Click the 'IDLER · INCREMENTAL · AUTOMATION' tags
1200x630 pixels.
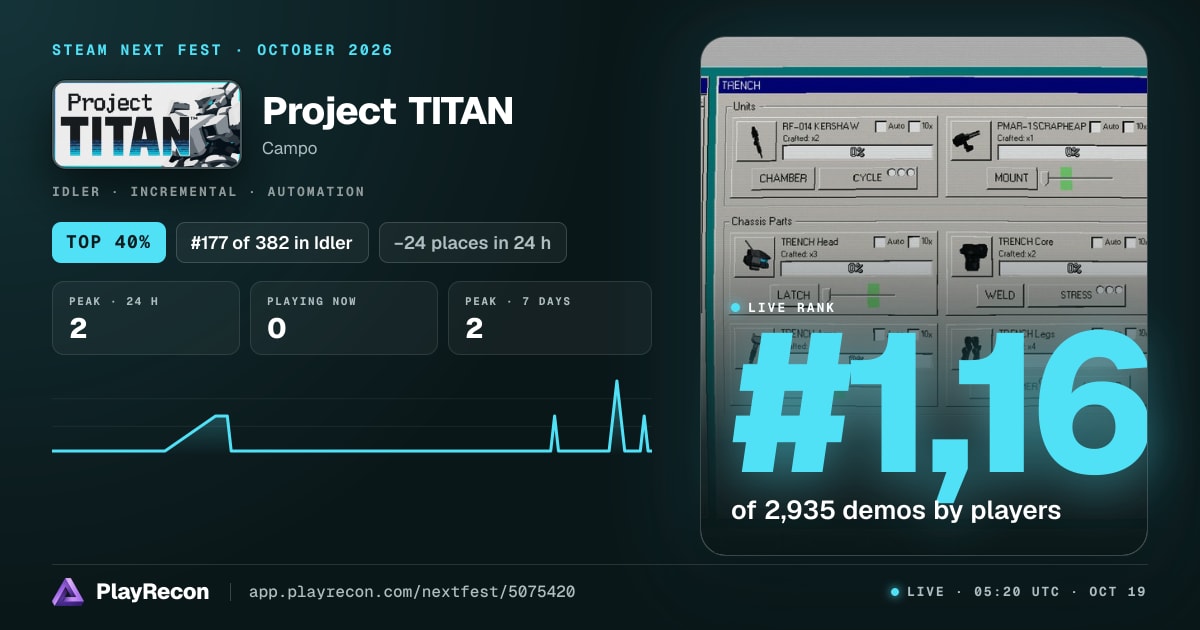[x=208, y=191]
